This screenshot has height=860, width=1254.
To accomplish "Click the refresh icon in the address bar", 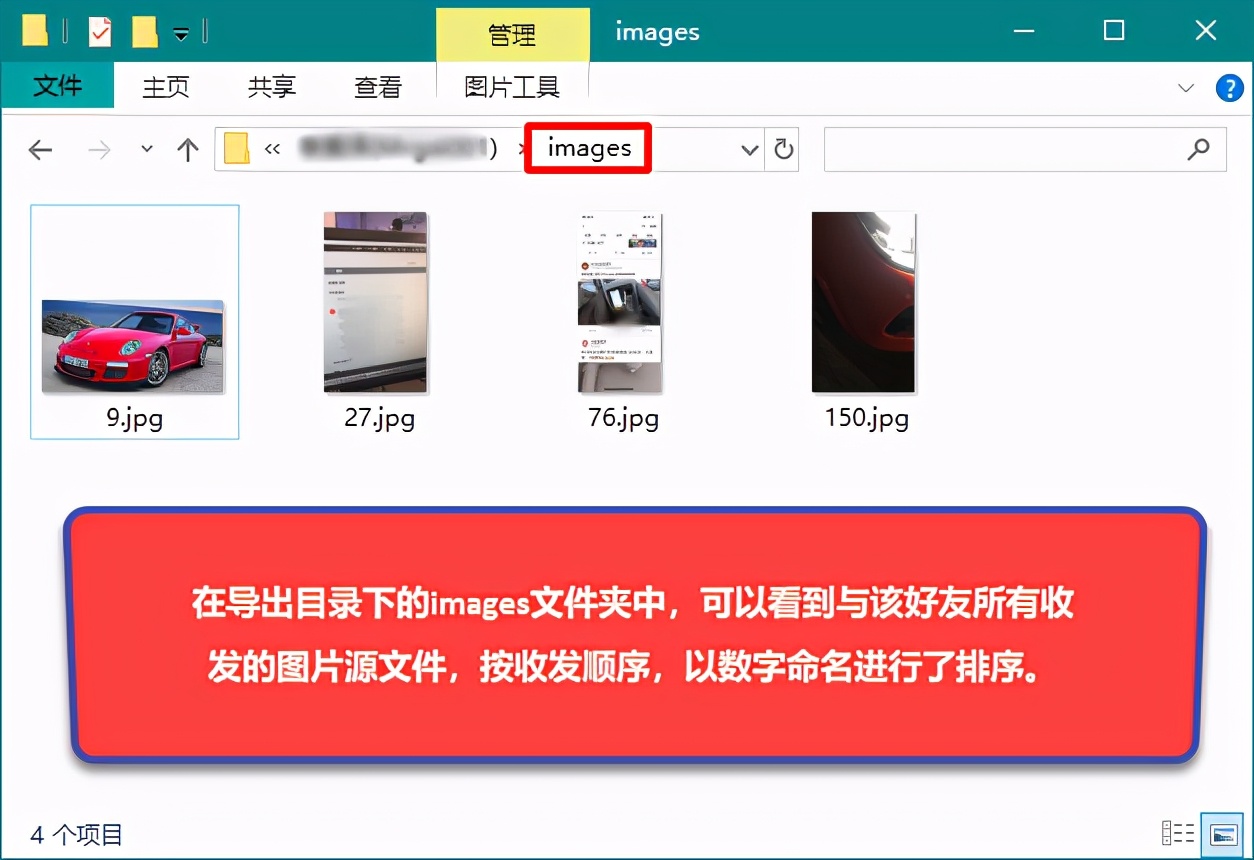I will point(783,149).
